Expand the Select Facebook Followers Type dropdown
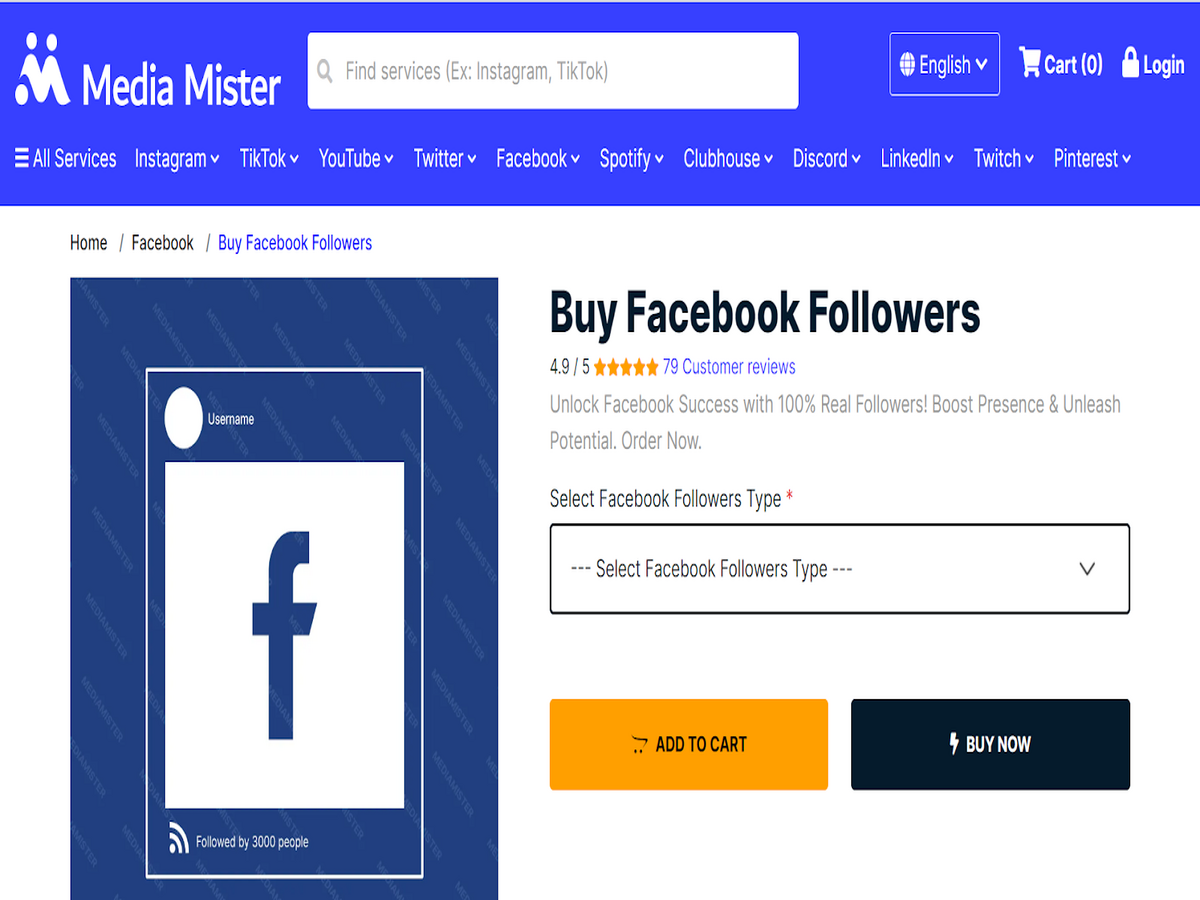The width and height of the screenshot is (1200, 900). [x=840, y=569]
